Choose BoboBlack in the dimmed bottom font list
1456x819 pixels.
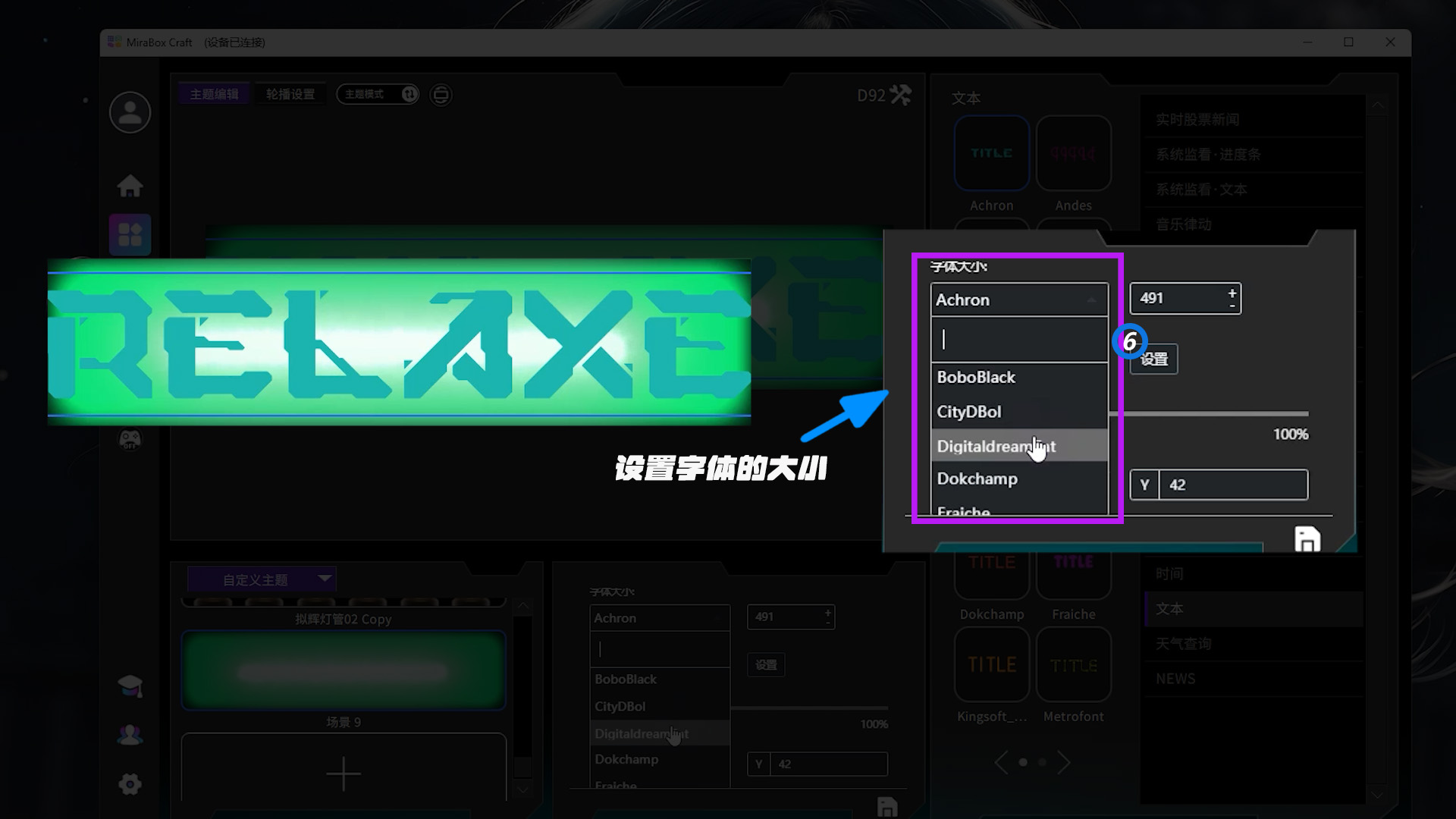[660, 679]
